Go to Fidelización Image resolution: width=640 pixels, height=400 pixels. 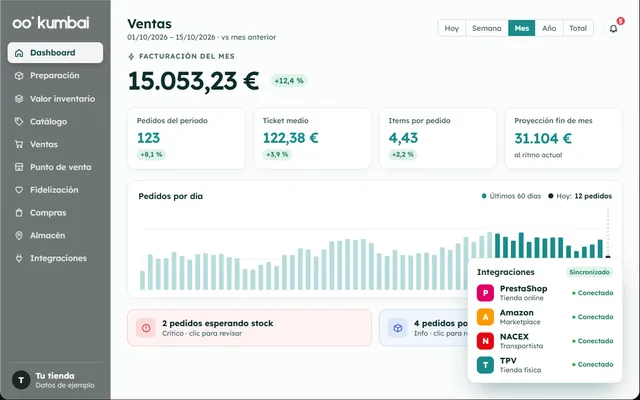(55, 190)
